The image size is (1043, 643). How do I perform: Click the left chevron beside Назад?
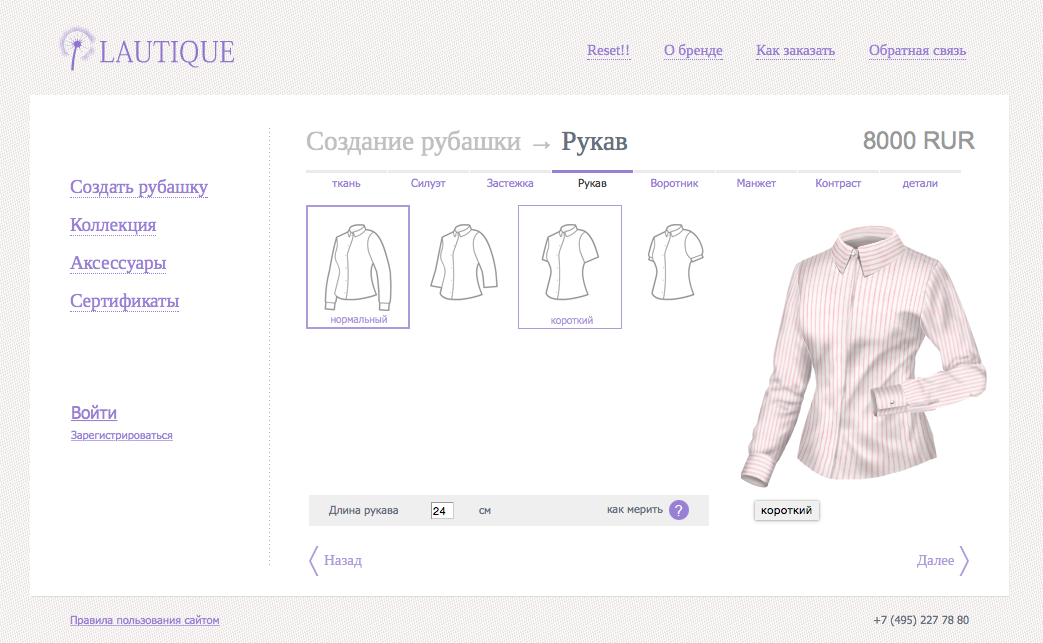tap(314, 561)
